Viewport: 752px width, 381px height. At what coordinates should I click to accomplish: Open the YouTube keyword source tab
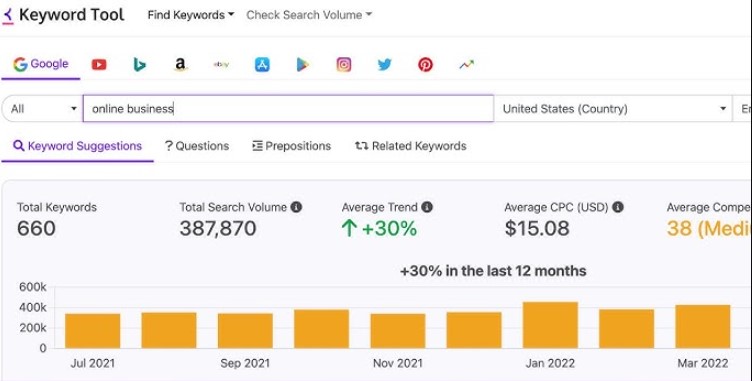99,64
